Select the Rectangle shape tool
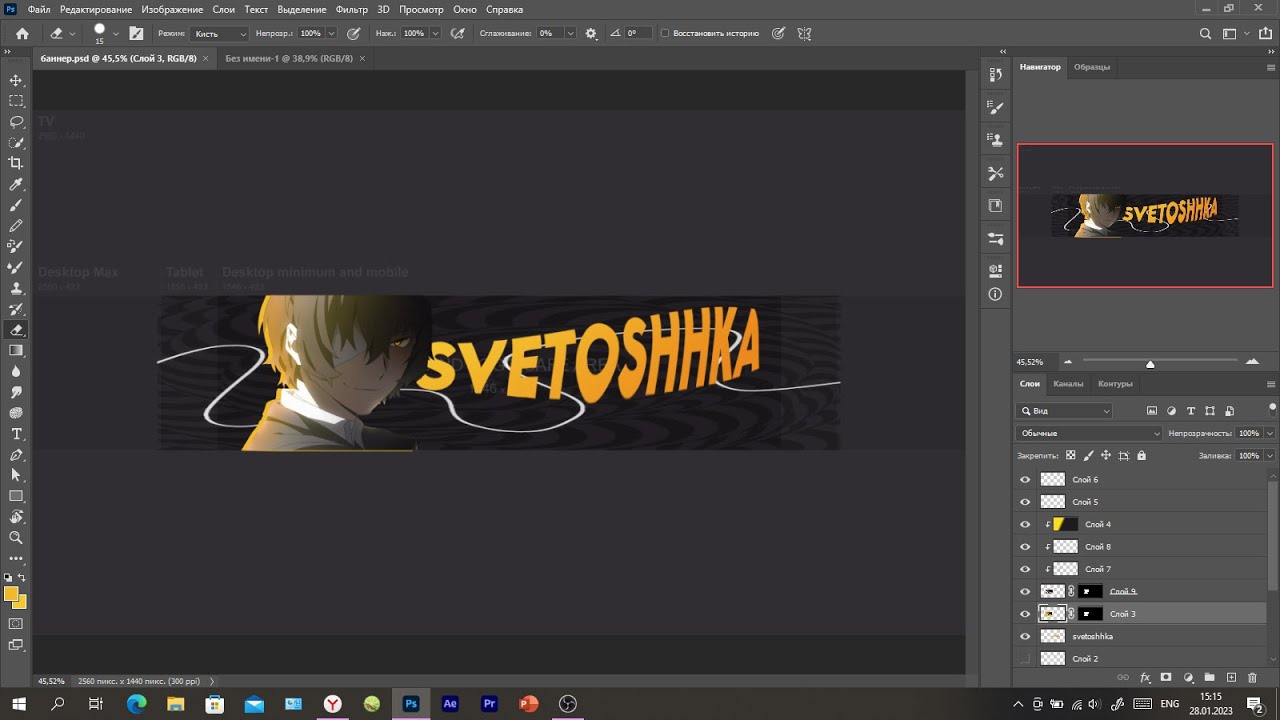Viewport: 1280px width, 720px height. tap(16, 496)
